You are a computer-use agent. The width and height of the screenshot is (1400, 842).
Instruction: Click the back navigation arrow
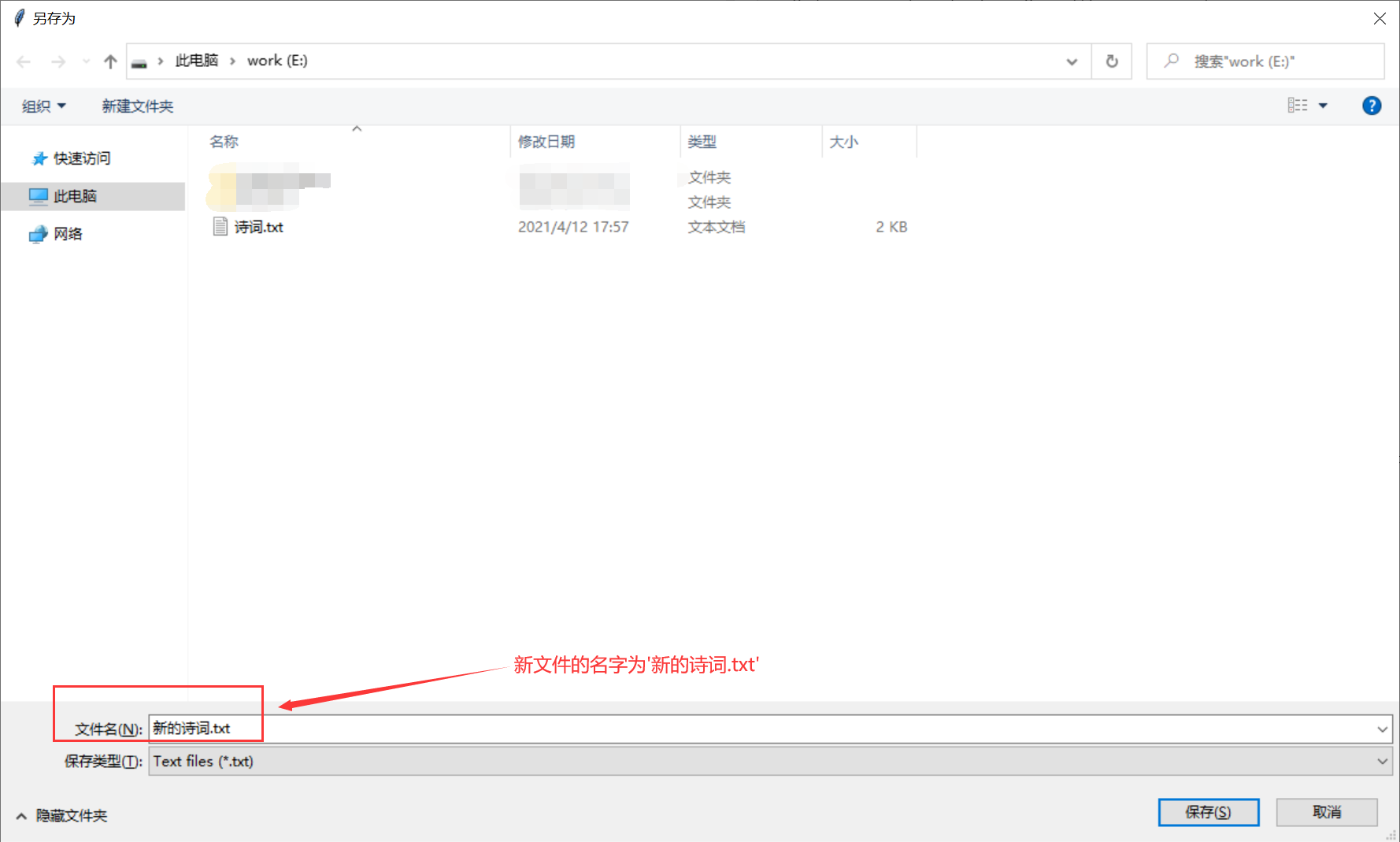click(24, 61)
